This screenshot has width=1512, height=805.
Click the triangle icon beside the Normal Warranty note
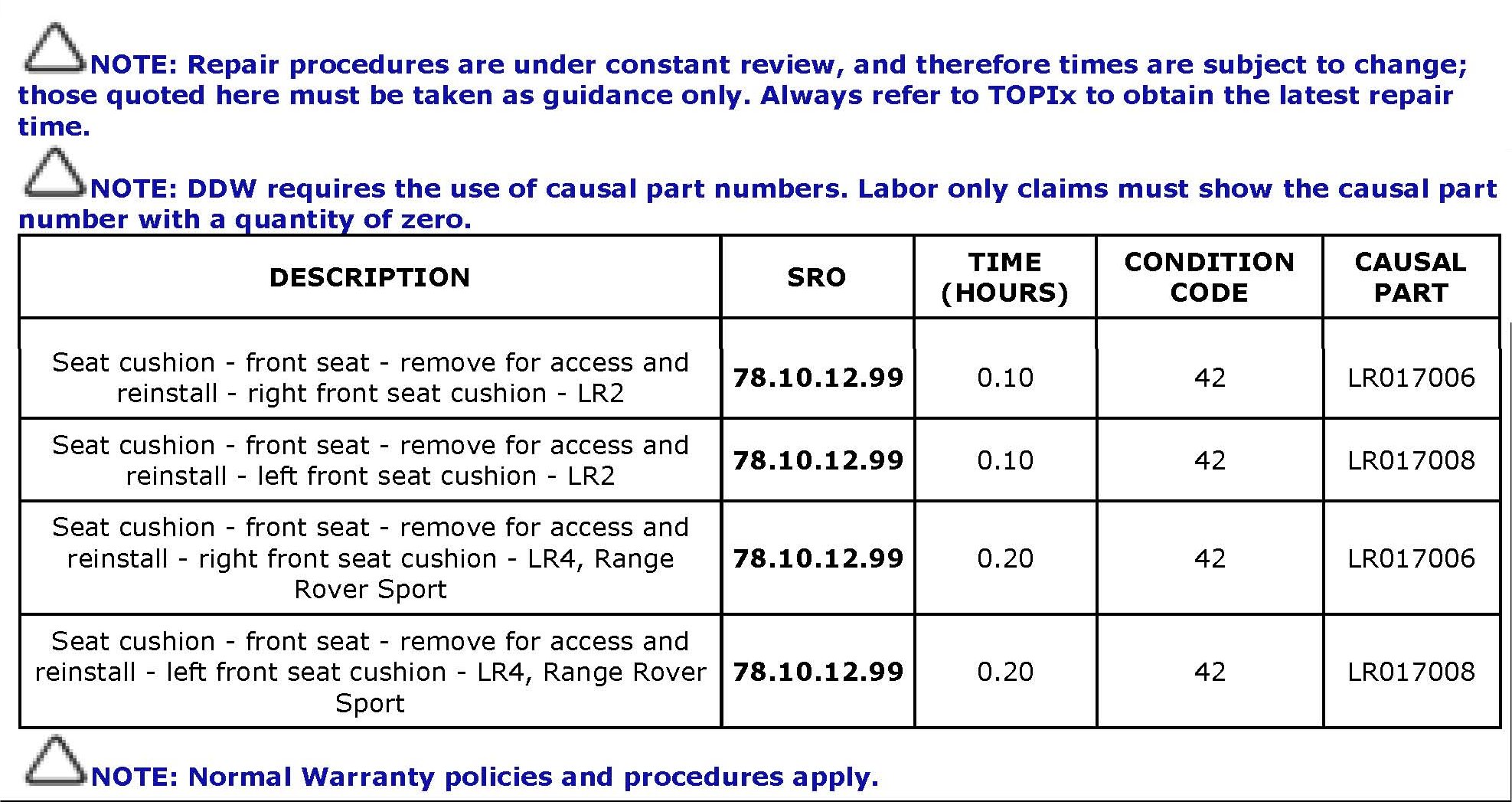(53, 761)
